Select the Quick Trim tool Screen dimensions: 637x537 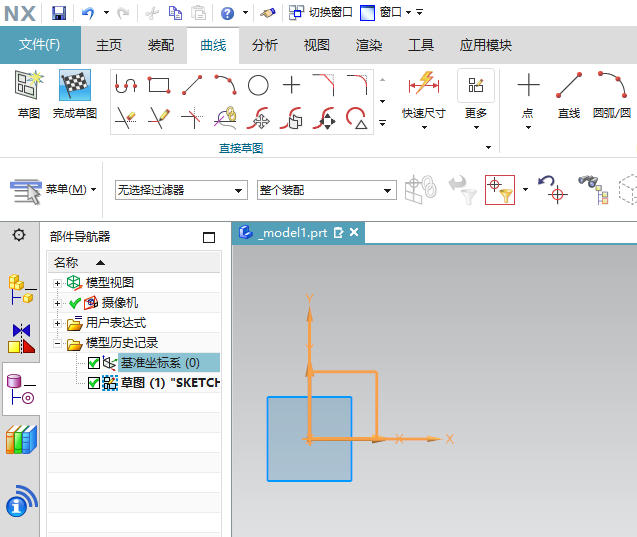point(126,118)
